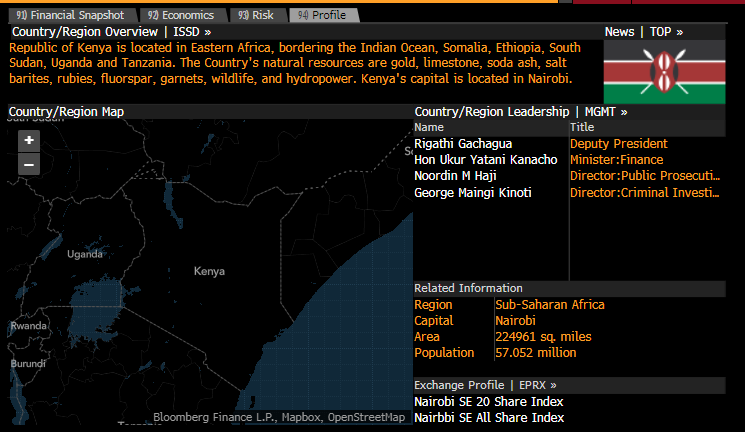The image size is (745, 432).
Task: Click the Mapbox attribution link
Action: (302, 417)
